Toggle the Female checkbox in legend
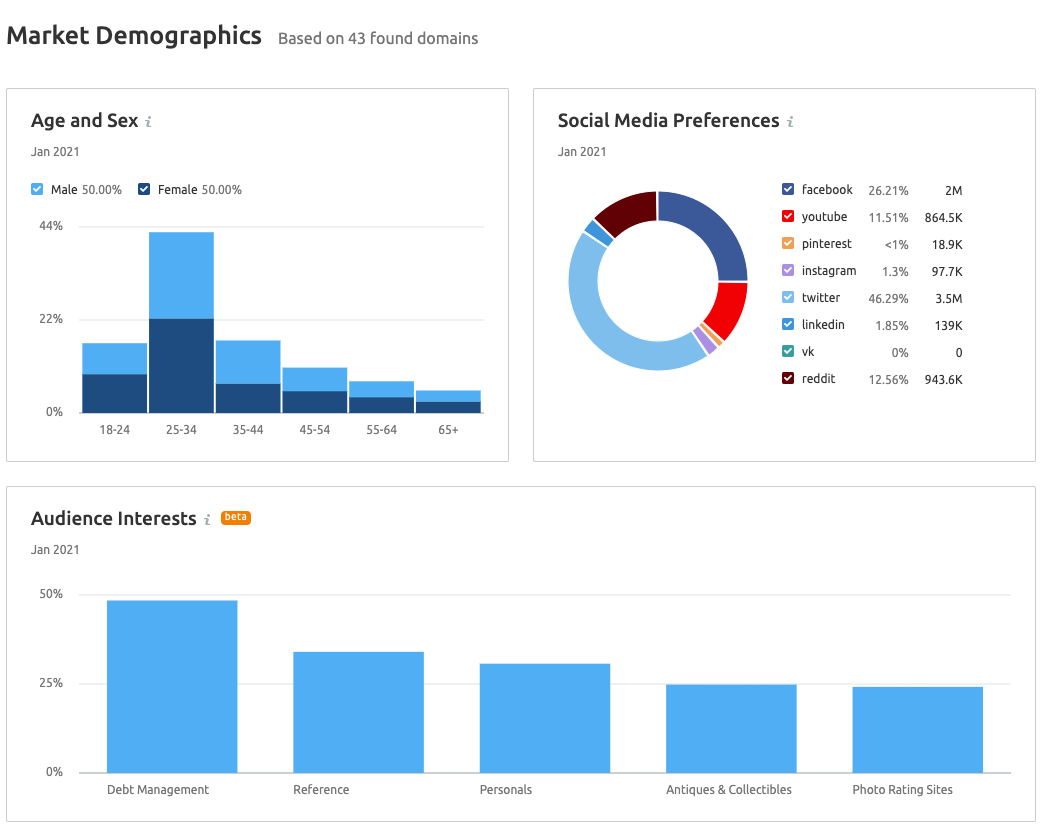1046x834 pixels. pyautogui.click(x=144, y=190)
